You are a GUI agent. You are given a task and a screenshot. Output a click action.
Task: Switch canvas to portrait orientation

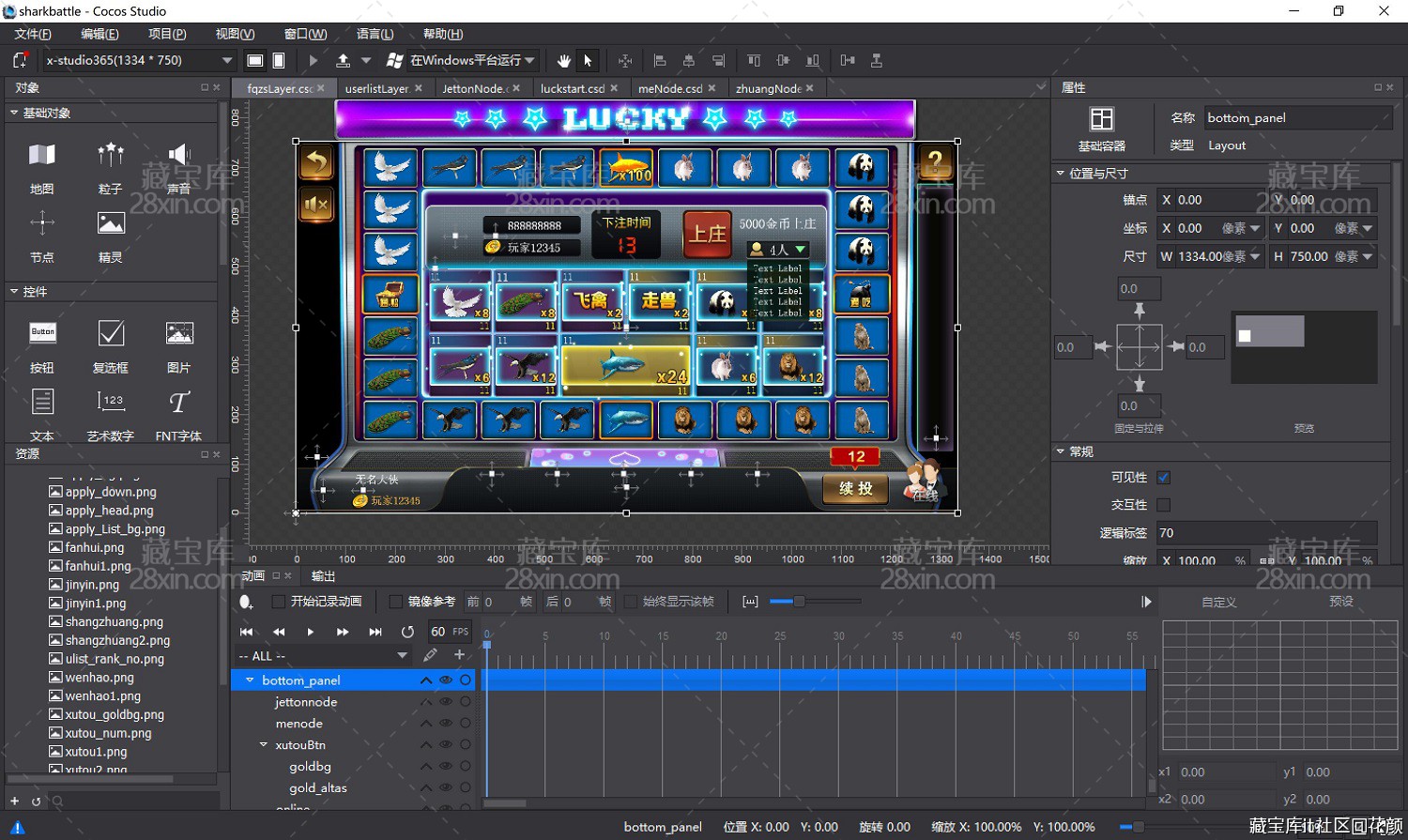pyautogui.click(x=279, y=60)
